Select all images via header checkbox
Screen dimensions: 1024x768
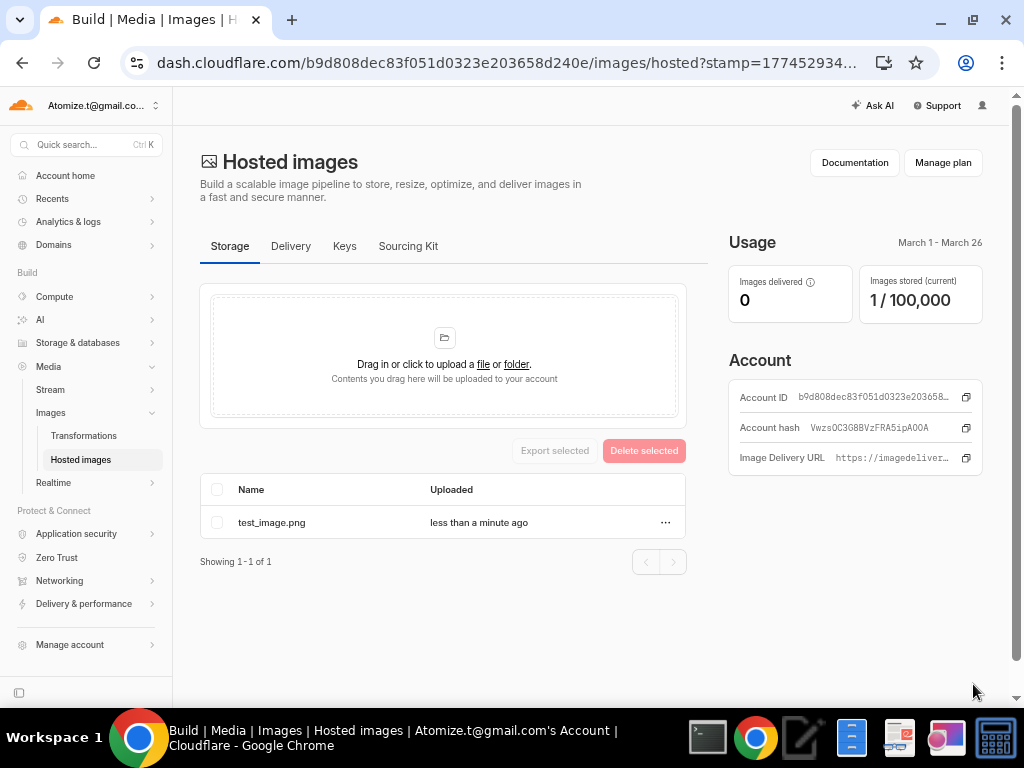pos(216,489)
